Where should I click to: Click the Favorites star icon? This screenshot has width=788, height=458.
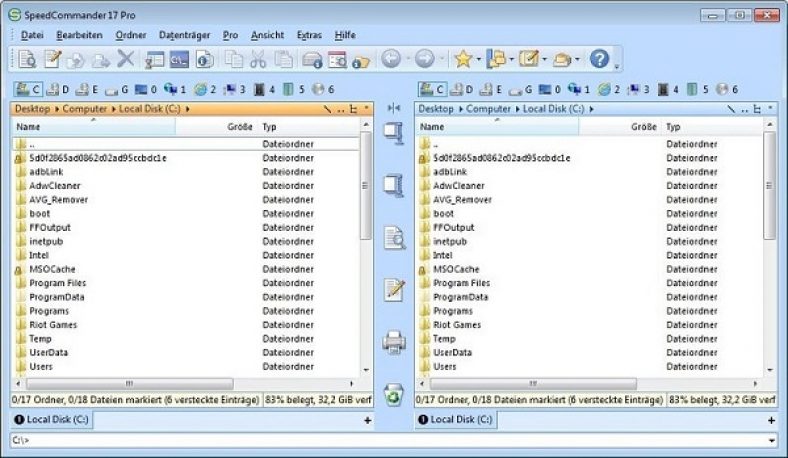462,59
